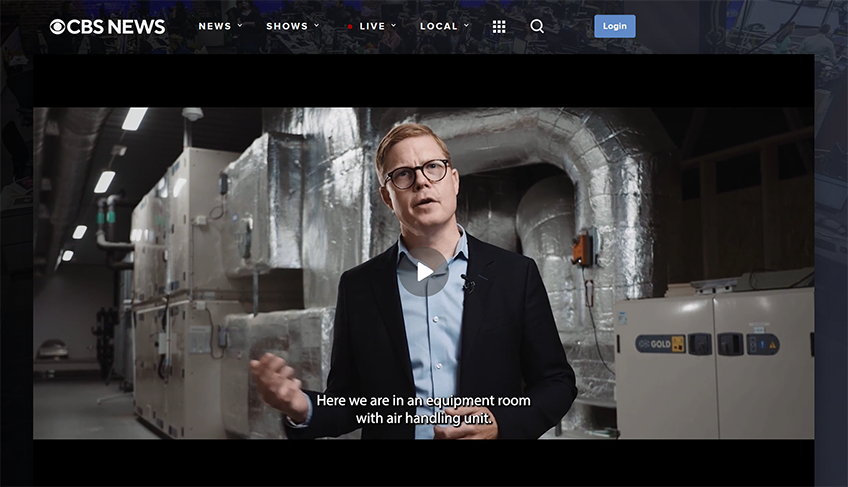Image resolution: width=848 pixels, height=487 pixels.
Task: Click the search magnifier icon
Action: click(537, 26)
